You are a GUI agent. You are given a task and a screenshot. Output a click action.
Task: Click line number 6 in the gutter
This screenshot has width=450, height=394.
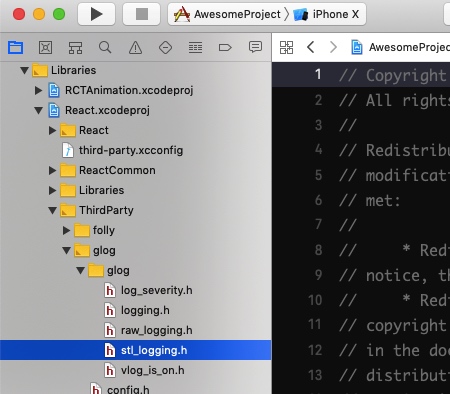(318, 200)
